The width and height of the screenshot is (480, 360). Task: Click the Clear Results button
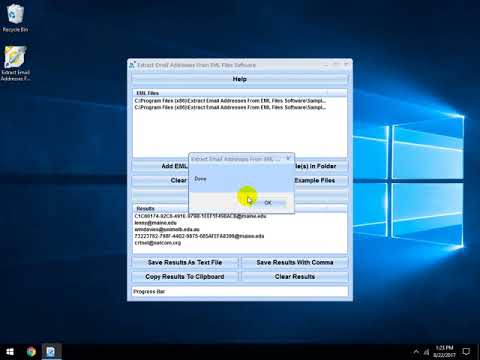(295, 277)
